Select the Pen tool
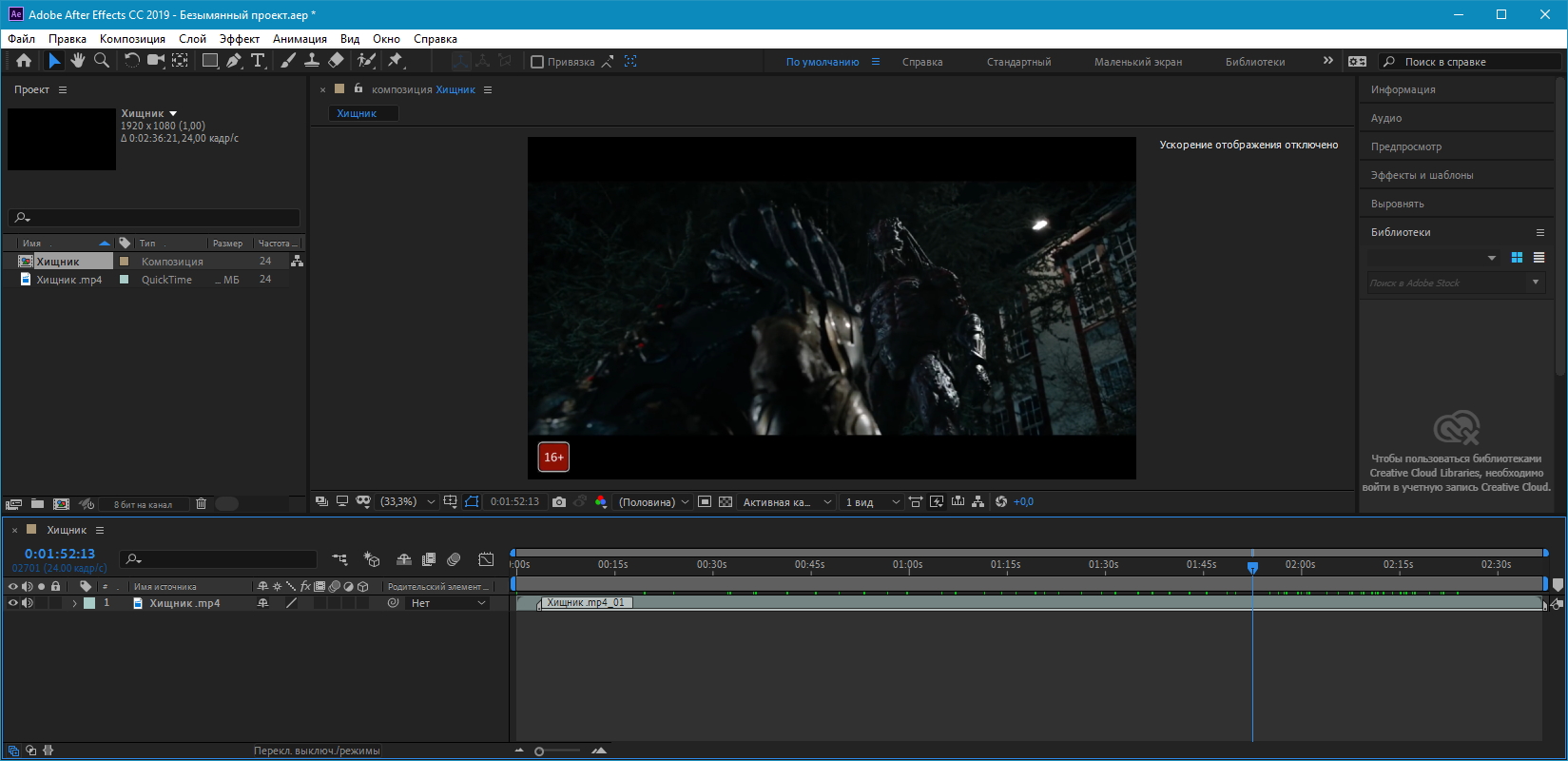Screen dimensions: 1568x761 tap(234, 61)
